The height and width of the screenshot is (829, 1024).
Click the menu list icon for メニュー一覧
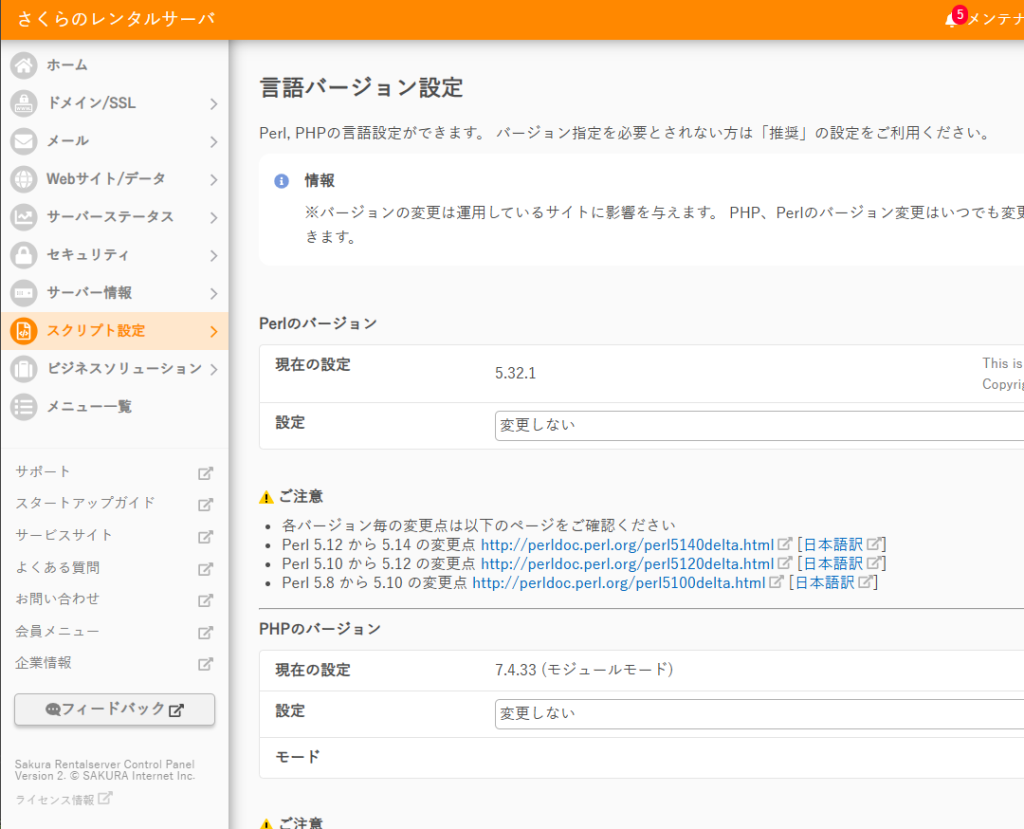(x=24, y=407)
